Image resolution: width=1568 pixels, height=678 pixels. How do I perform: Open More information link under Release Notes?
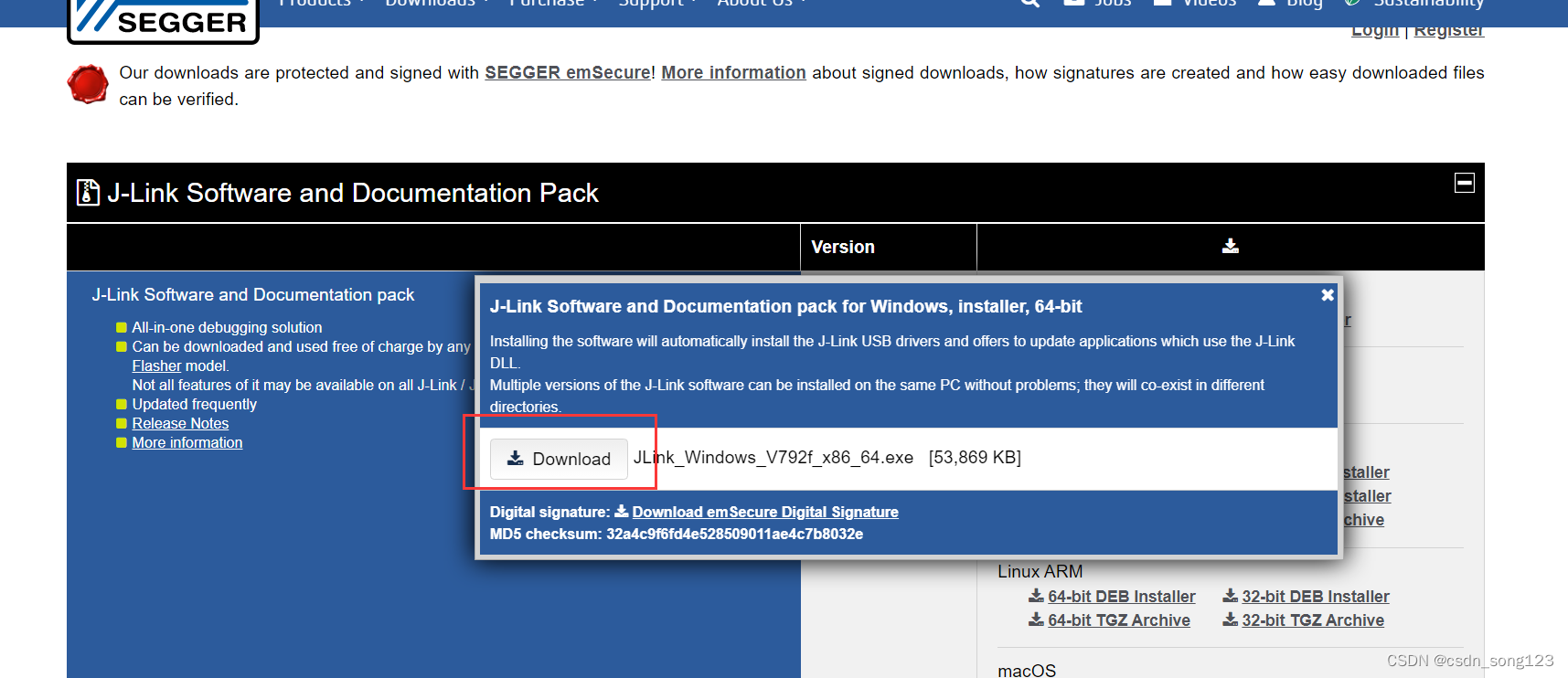[187, 443]
